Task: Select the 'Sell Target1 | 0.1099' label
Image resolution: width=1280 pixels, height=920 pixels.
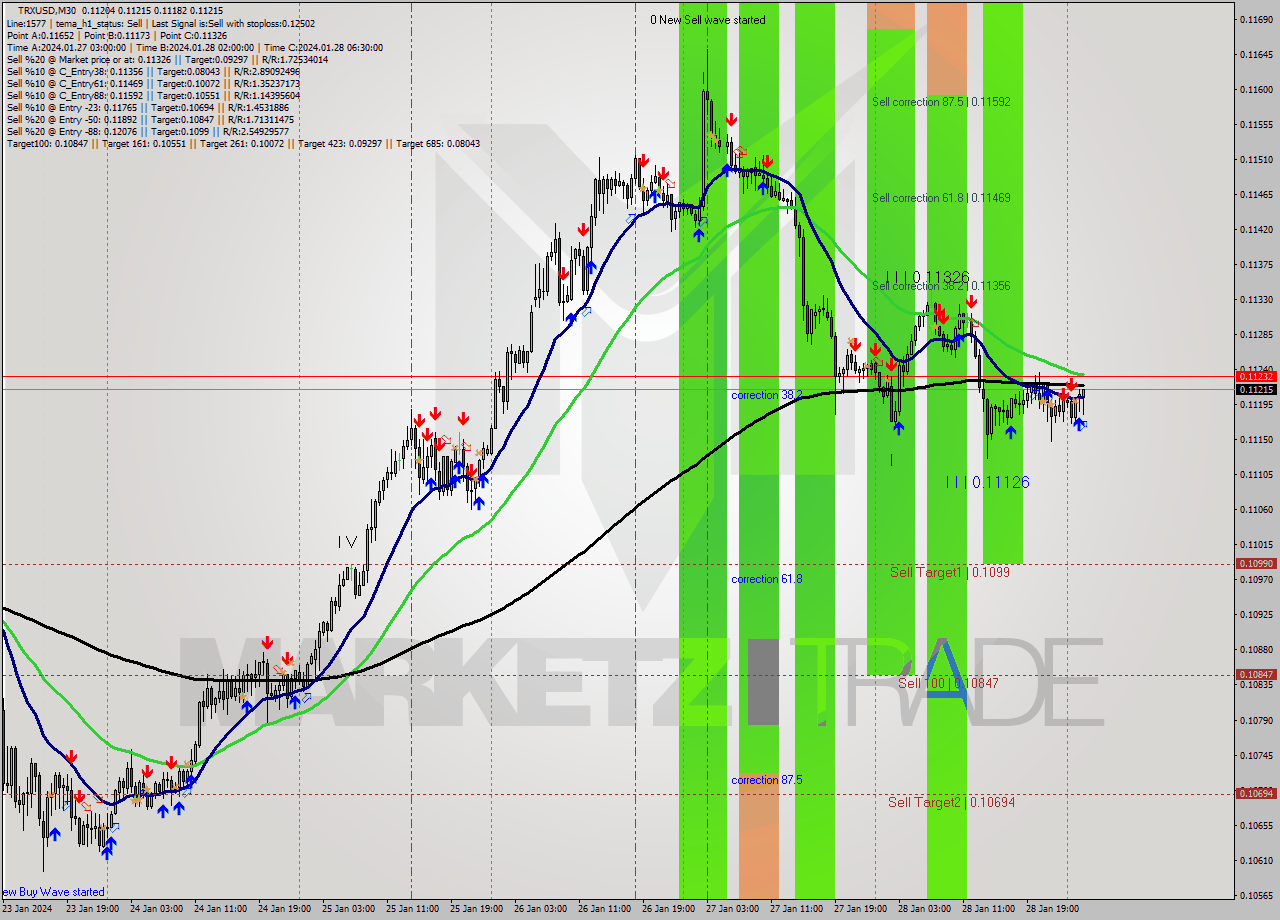Action: click(950, 572)
